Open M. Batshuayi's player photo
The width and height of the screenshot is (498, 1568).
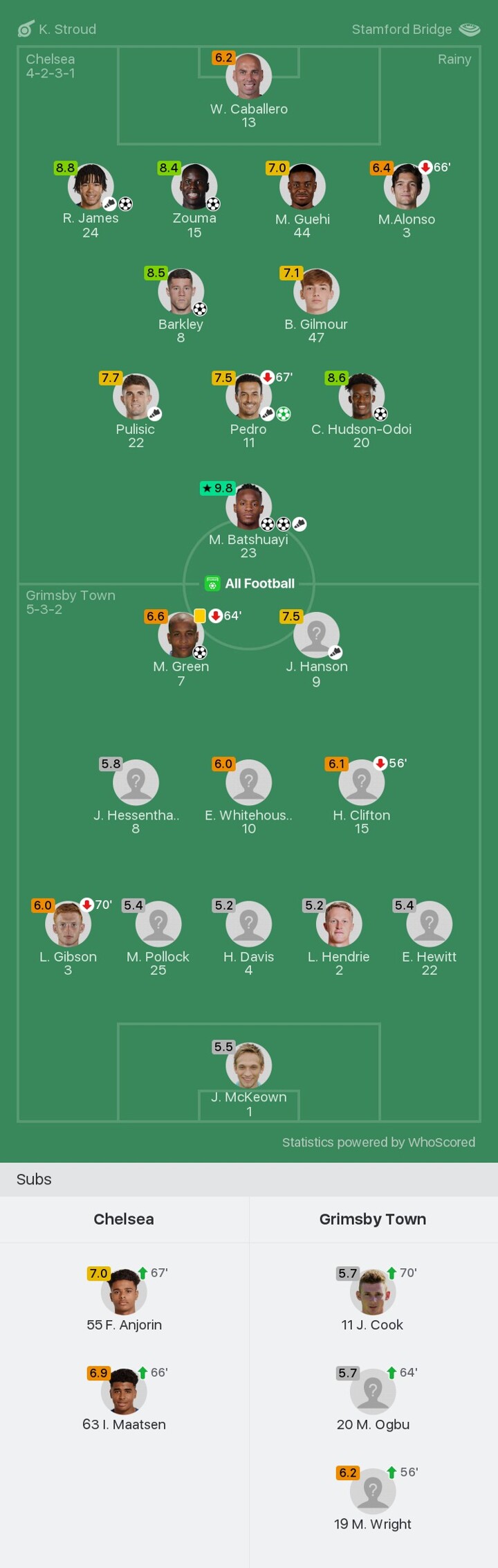tap(248, 506)
